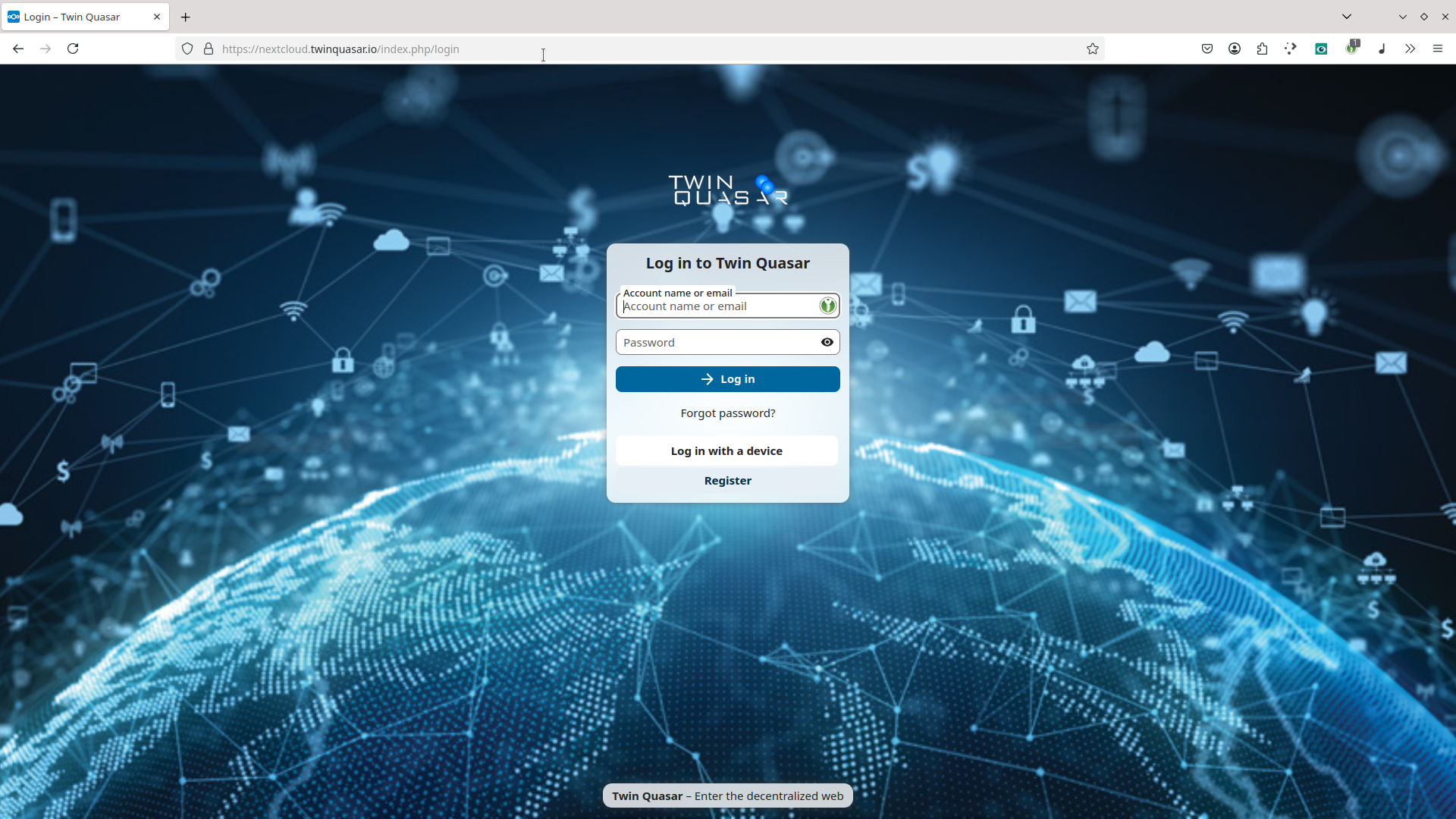Reload the page with refresh button

click(73, 49)
